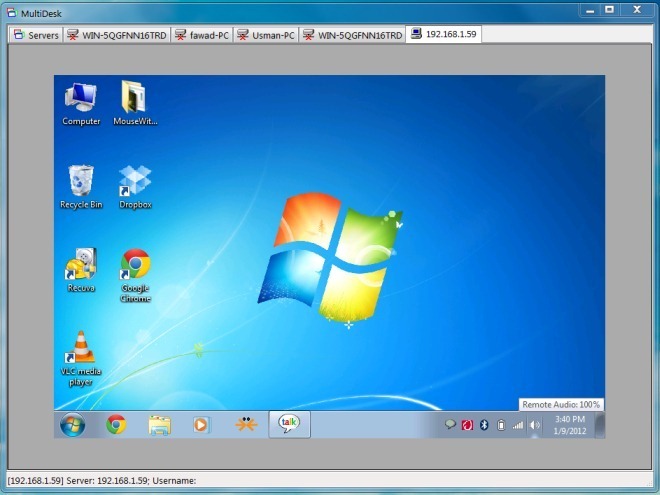Click the orange insect-shaped taskbar icon
Viewport: 660px width, 495px height.
(246, 424)
